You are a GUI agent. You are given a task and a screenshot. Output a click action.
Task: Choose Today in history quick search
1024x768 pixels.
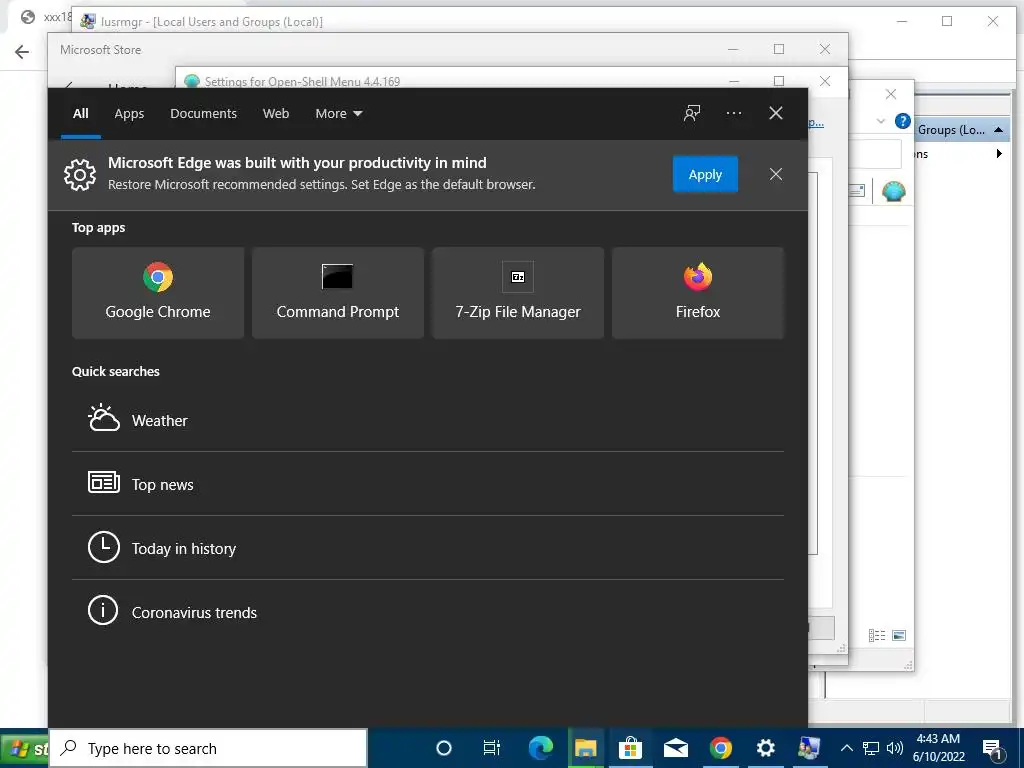click(x=428, y=548)
